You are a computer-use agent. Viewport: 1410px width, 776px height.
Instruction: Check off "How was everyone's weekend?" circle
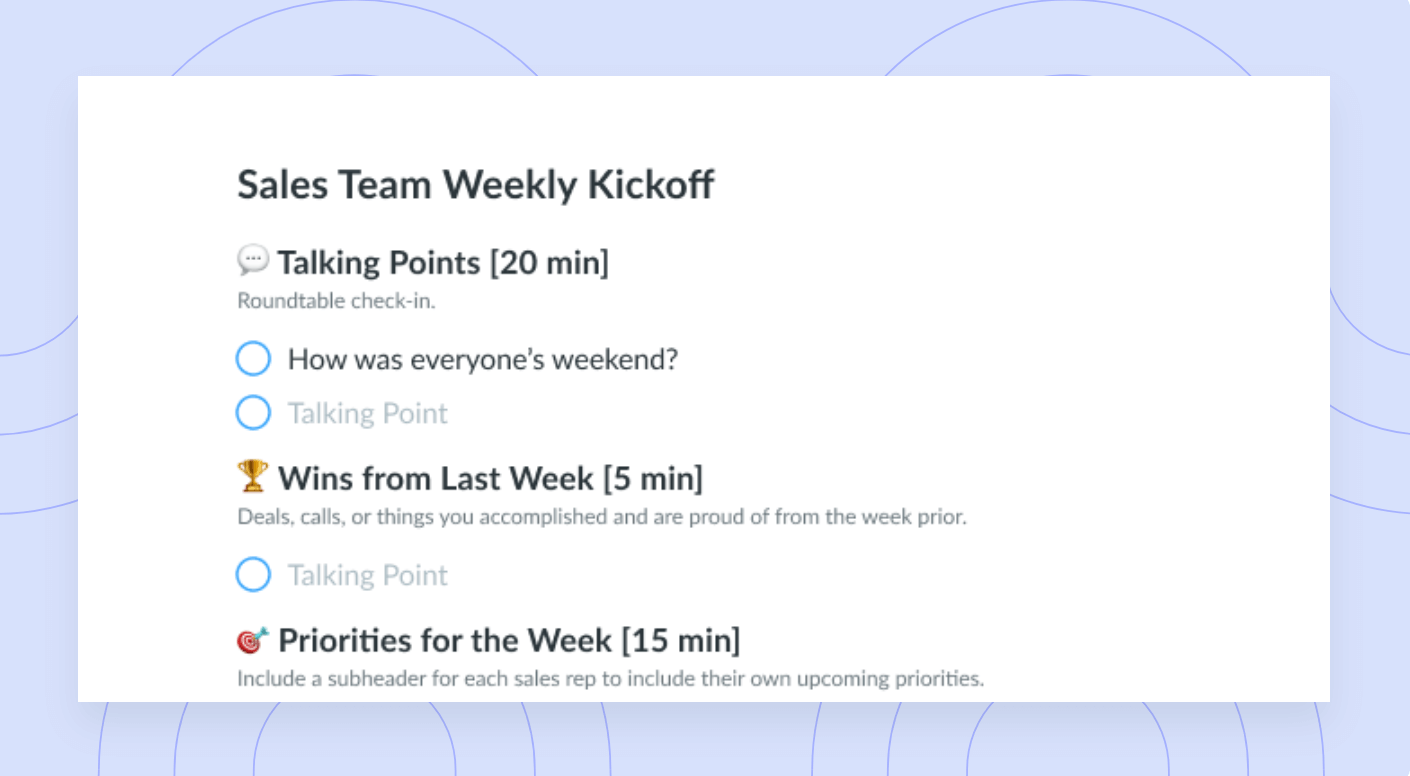(253, 359)
